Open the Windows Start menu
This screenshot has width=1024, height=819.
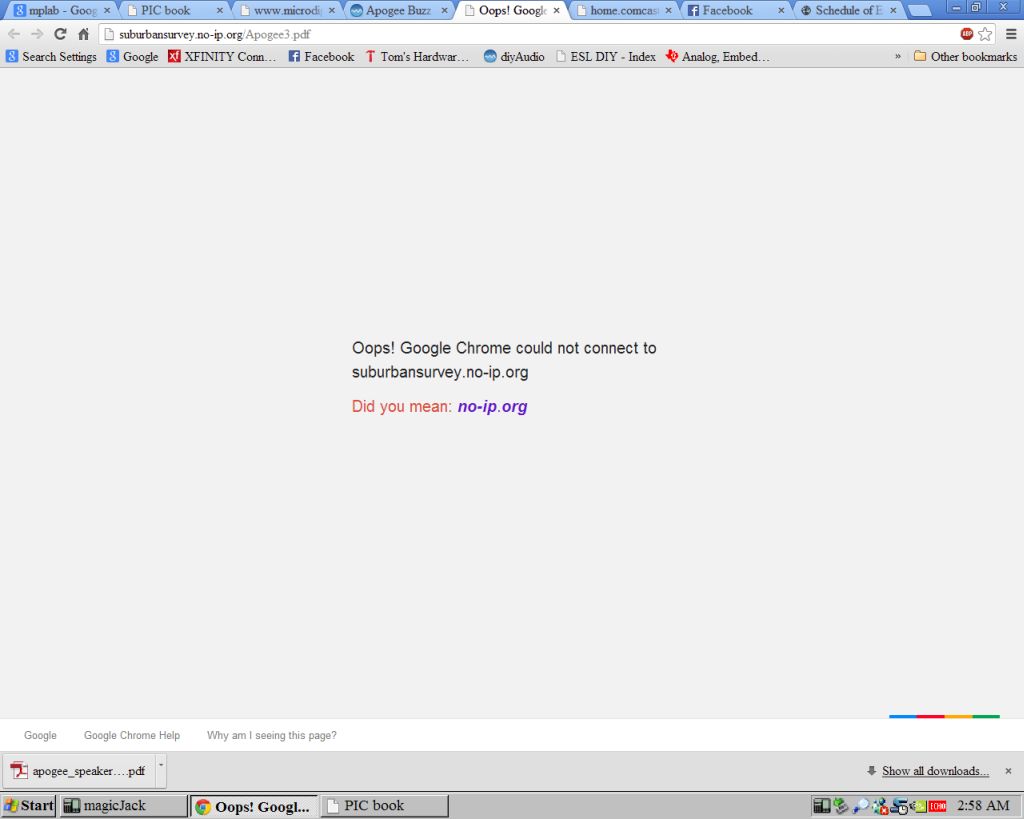pos(28,806)
